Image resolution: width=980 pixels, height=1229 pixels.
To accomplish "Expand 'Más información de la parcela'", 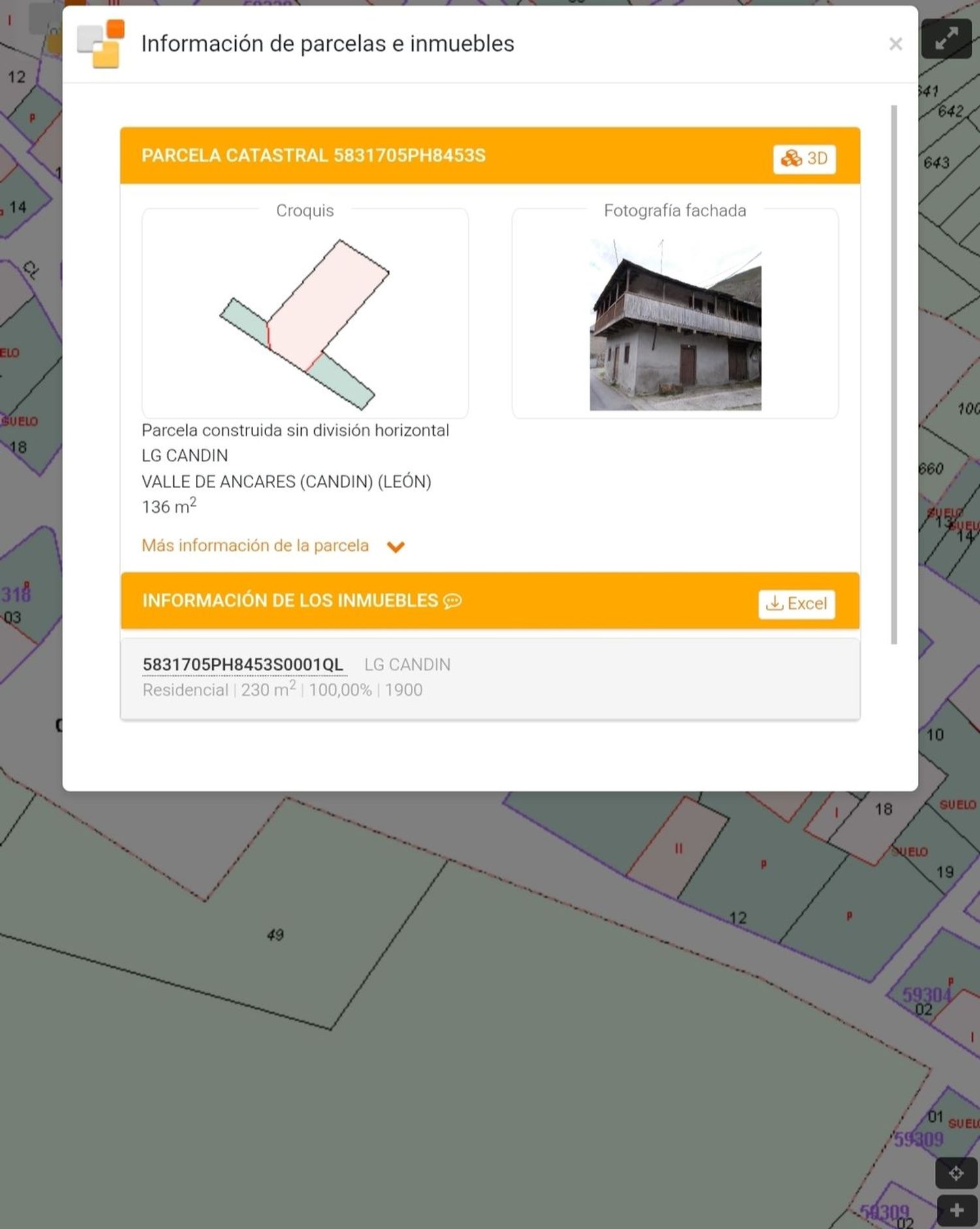I will coord(255,546).
